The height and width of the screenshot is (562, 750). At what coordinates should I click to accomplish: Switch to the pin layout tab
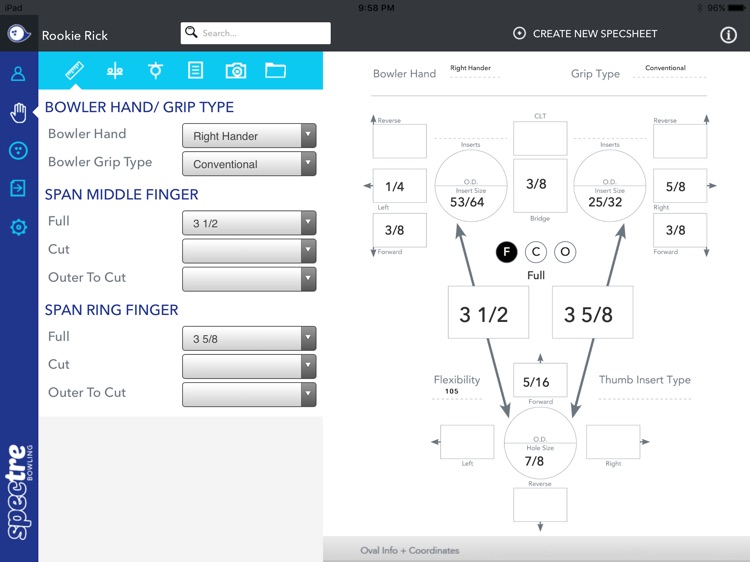[x=155, y=71]
